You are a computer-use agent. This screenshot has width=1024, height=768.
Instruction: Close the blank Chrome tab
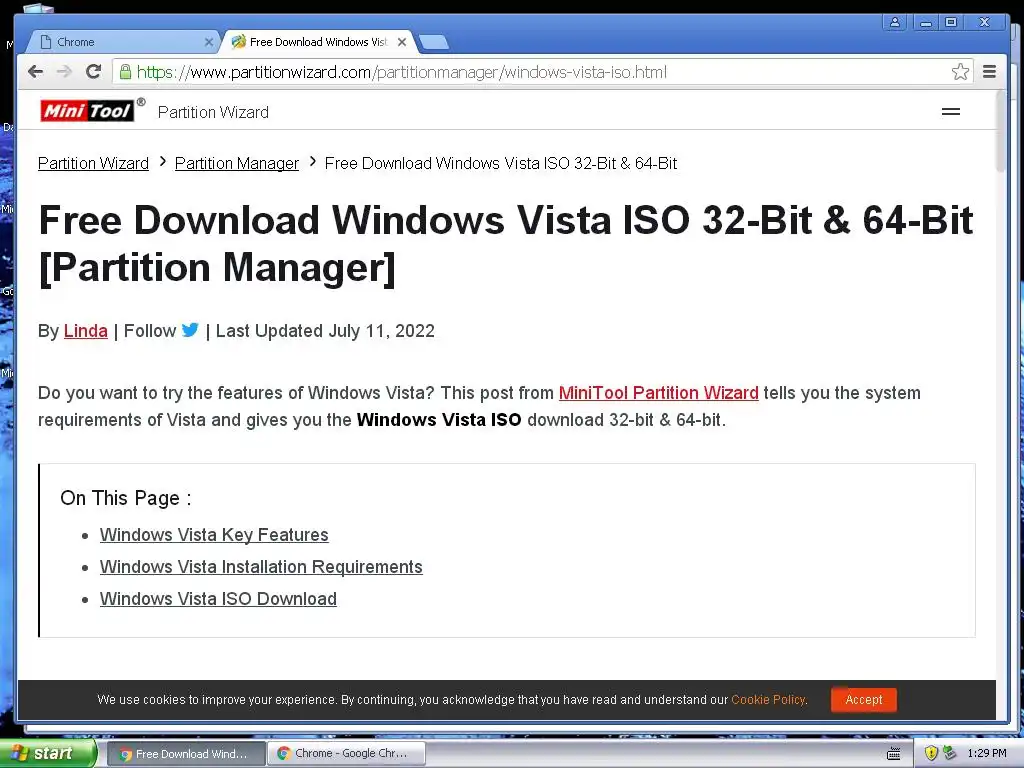(208, 42)
